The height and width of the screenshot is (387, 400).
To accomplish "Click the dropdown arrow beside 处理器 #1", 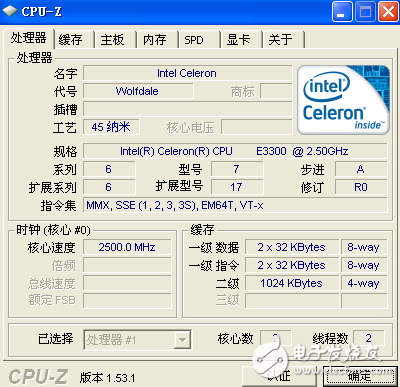I will 182,340.
